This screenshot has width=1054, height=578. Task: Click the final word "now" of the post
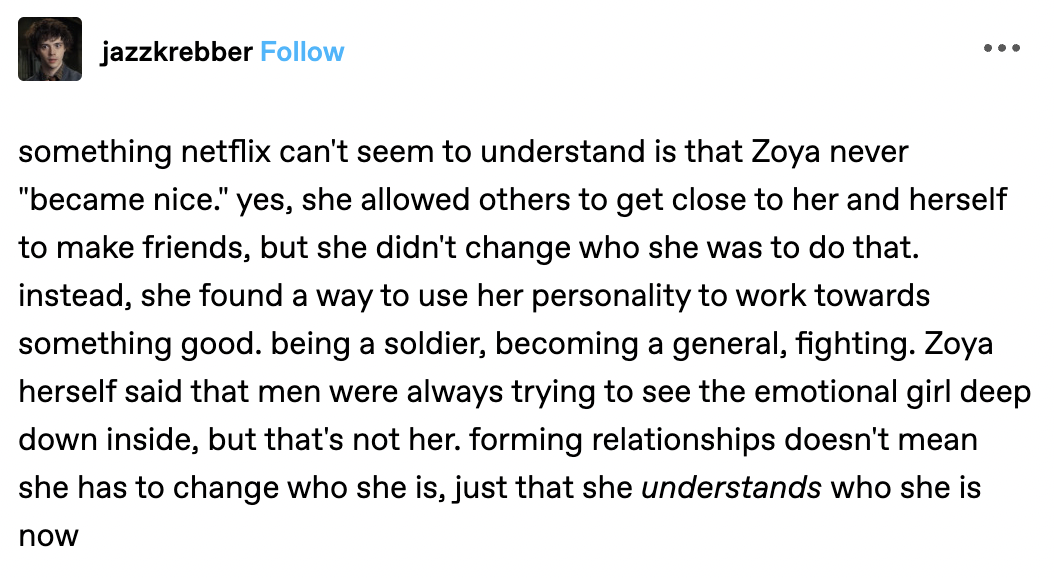pyautogui.click(x=48, y=536)
